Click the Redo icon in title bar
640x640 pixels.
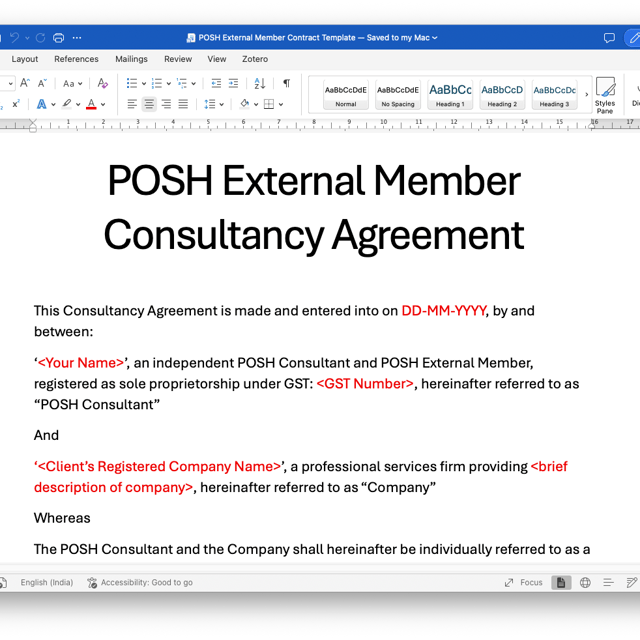pos(40,38)
